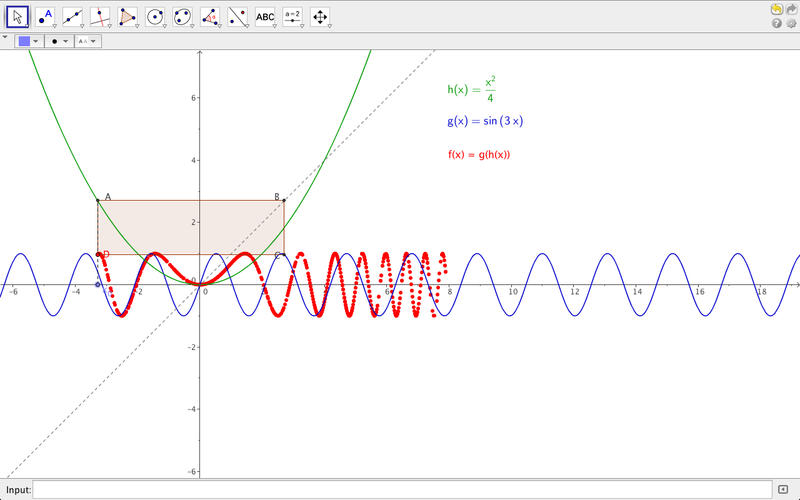Select Circle with Center through Point tool

pyautogui.click(x=155, y=16)
